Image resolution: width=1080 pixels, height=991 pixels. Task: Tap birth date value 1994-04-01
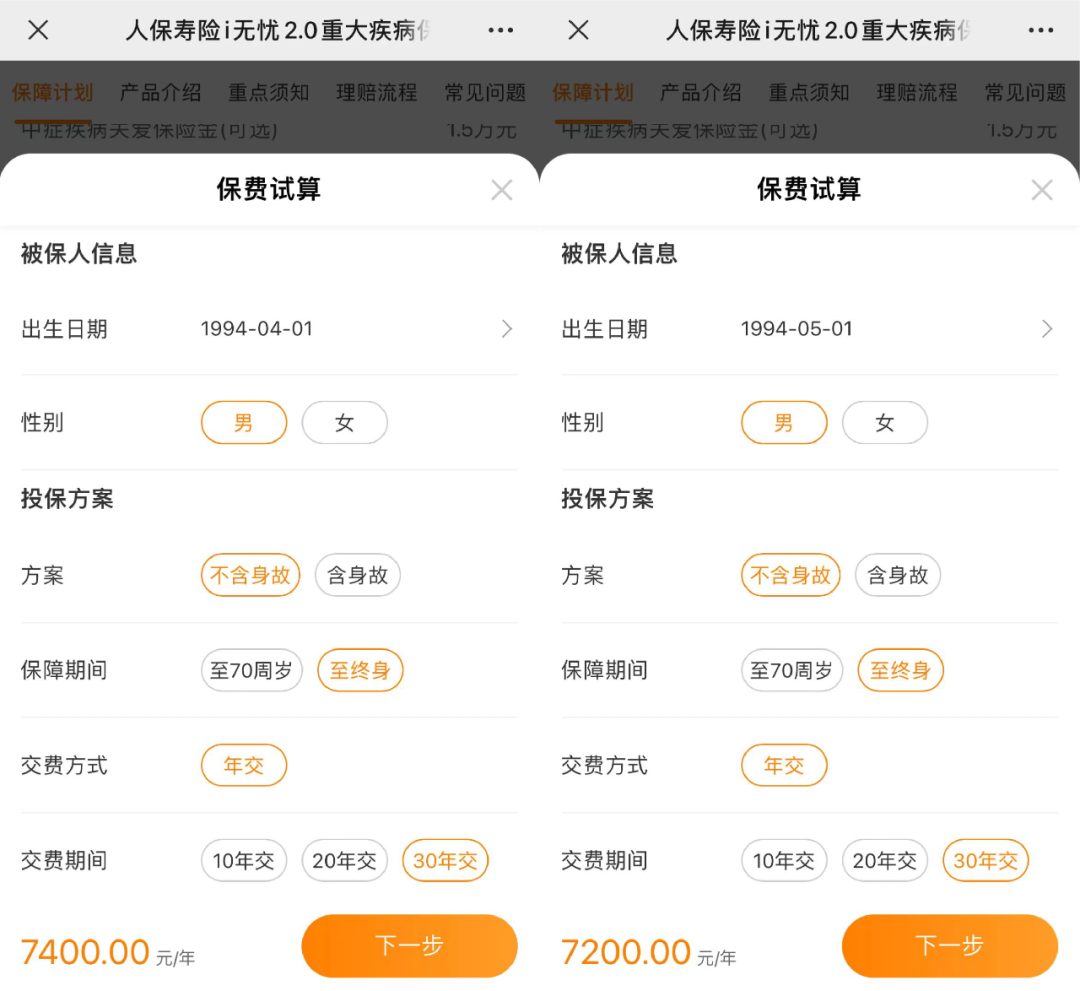(256, 329)
